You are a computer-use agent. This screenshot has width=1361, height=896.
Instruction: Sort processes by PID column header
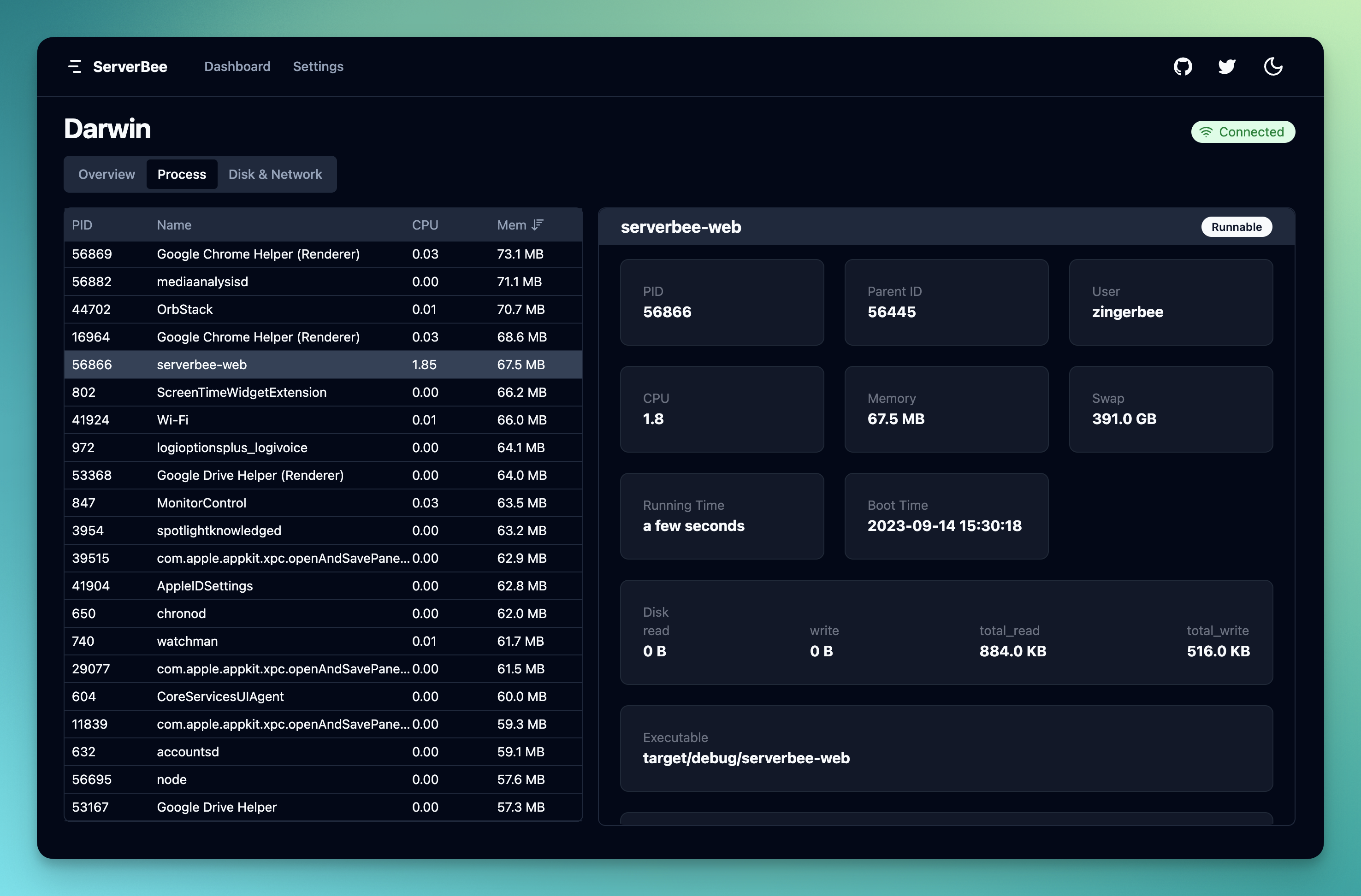pyautogui.click(x=82, y=225)
